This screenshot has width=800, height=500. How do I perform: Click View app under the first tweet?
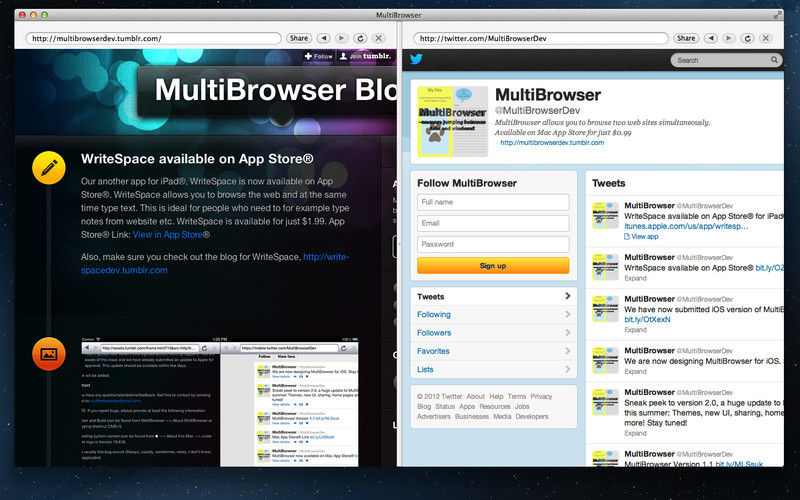click(x=641, y=237)
